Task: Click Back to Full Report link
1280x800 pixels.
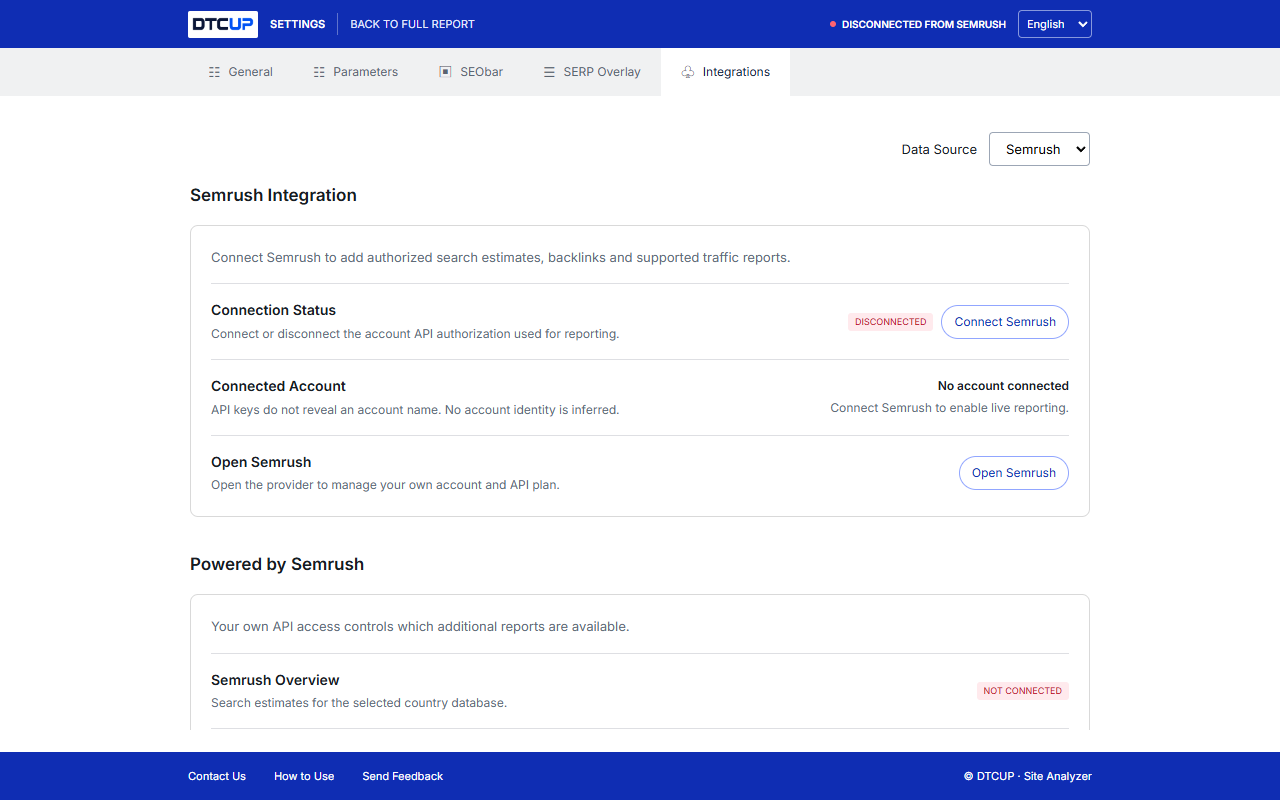Action: click(x=412, y=24)
